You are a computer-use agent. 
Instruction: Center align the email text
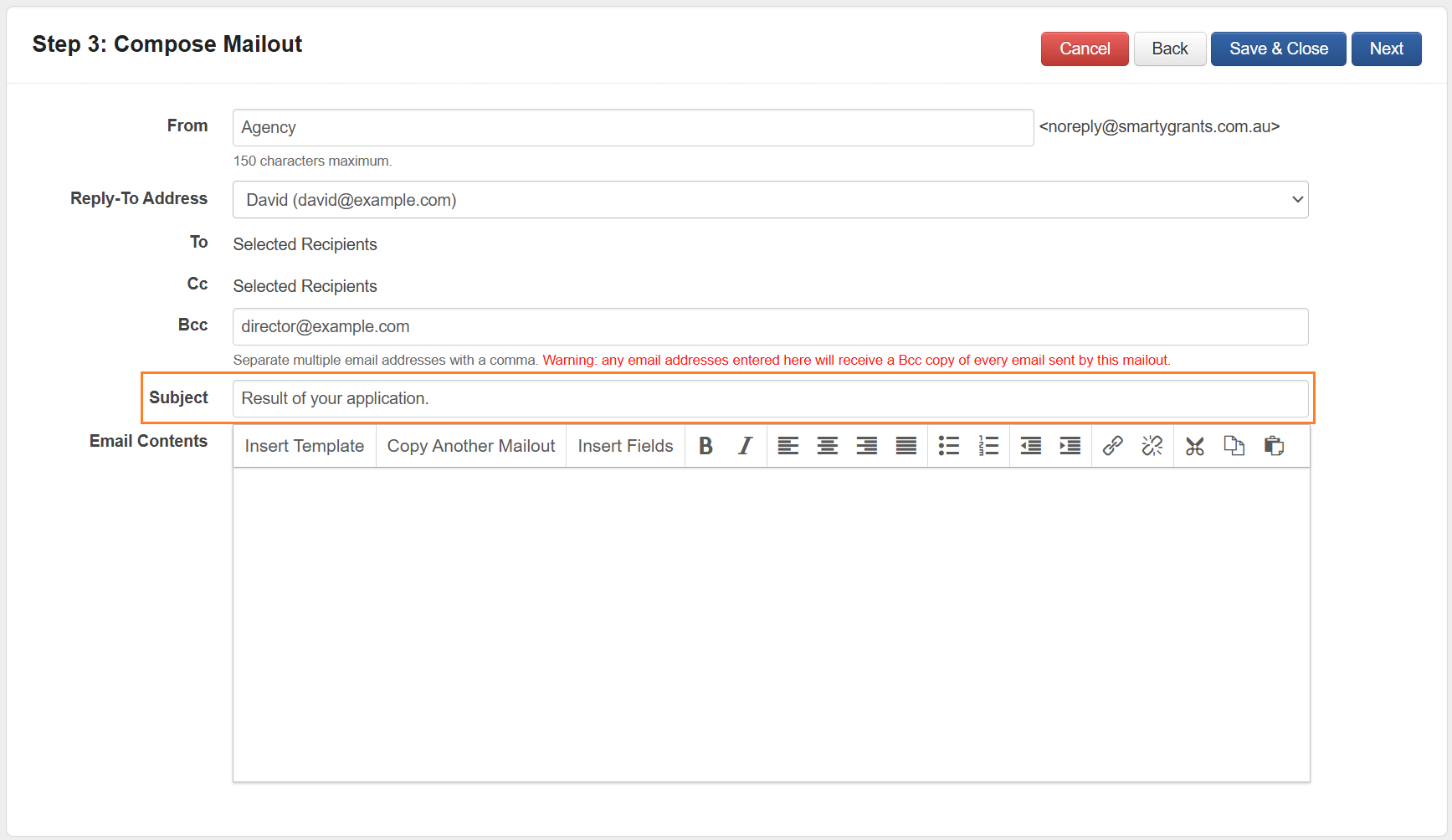[x=827, y=446]
